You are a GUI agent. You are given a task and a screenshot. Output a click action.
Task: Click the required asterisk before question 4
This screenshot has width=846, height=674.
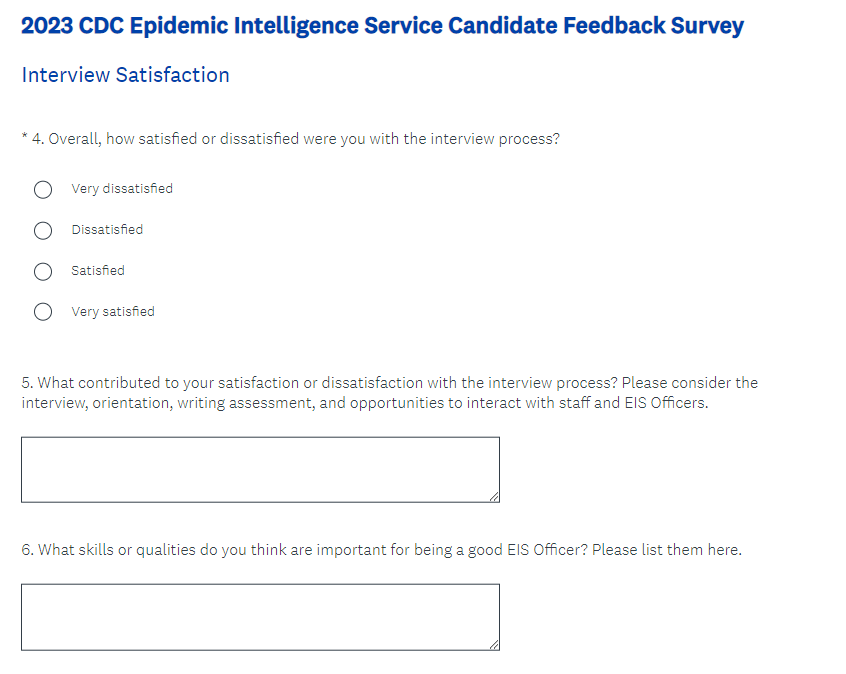(24, 138)
